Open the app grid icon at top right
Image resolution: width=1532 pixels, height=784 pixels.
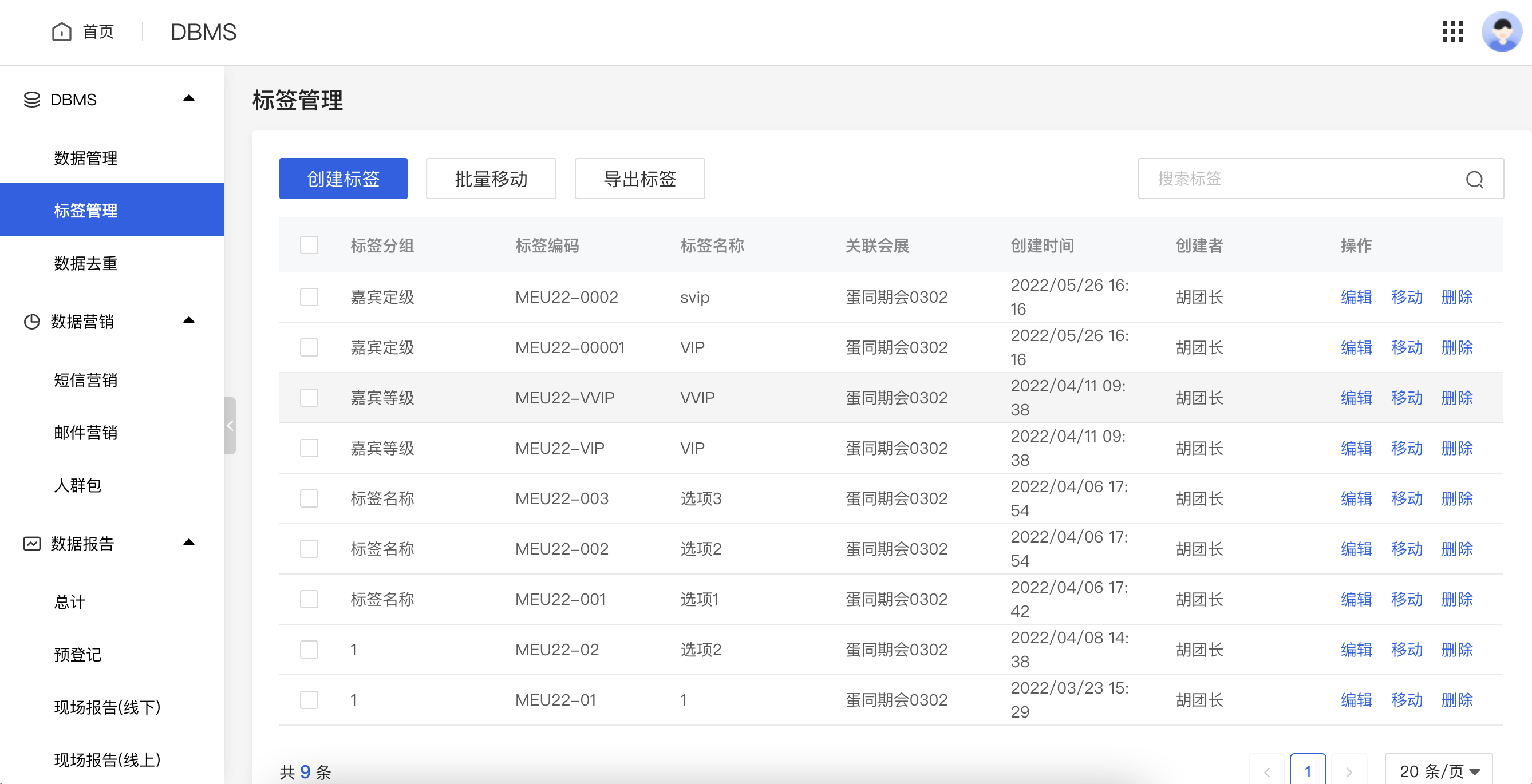pyautogui.click(x=1452, y=33)
